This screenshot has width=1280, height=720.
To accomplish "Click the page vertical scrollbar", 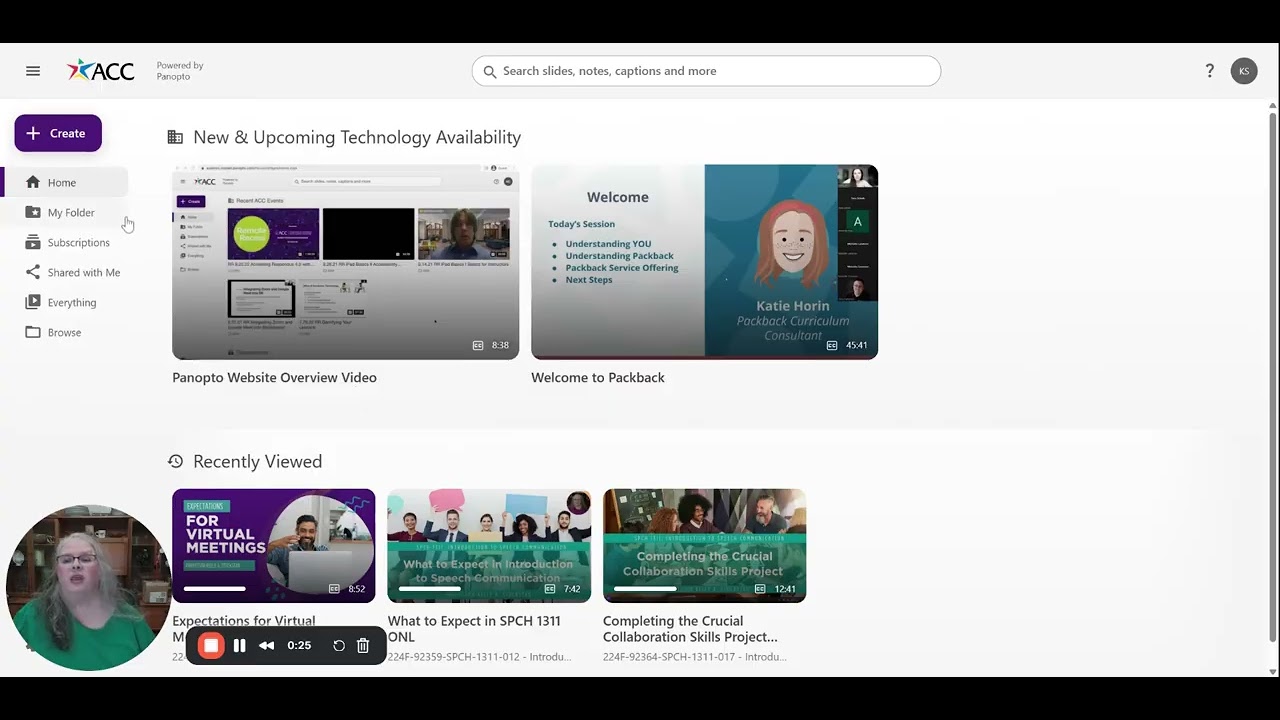I will point(1273,377).
